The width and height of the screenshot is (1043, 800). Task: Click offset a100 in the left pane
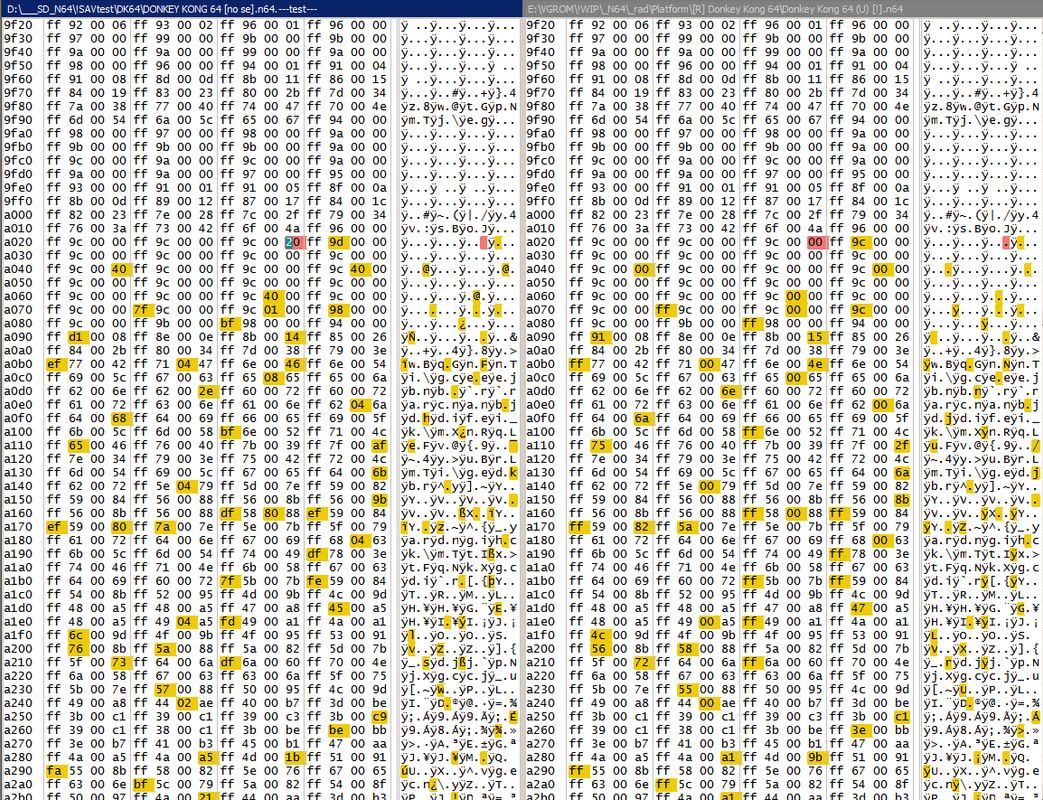point(17,432)
